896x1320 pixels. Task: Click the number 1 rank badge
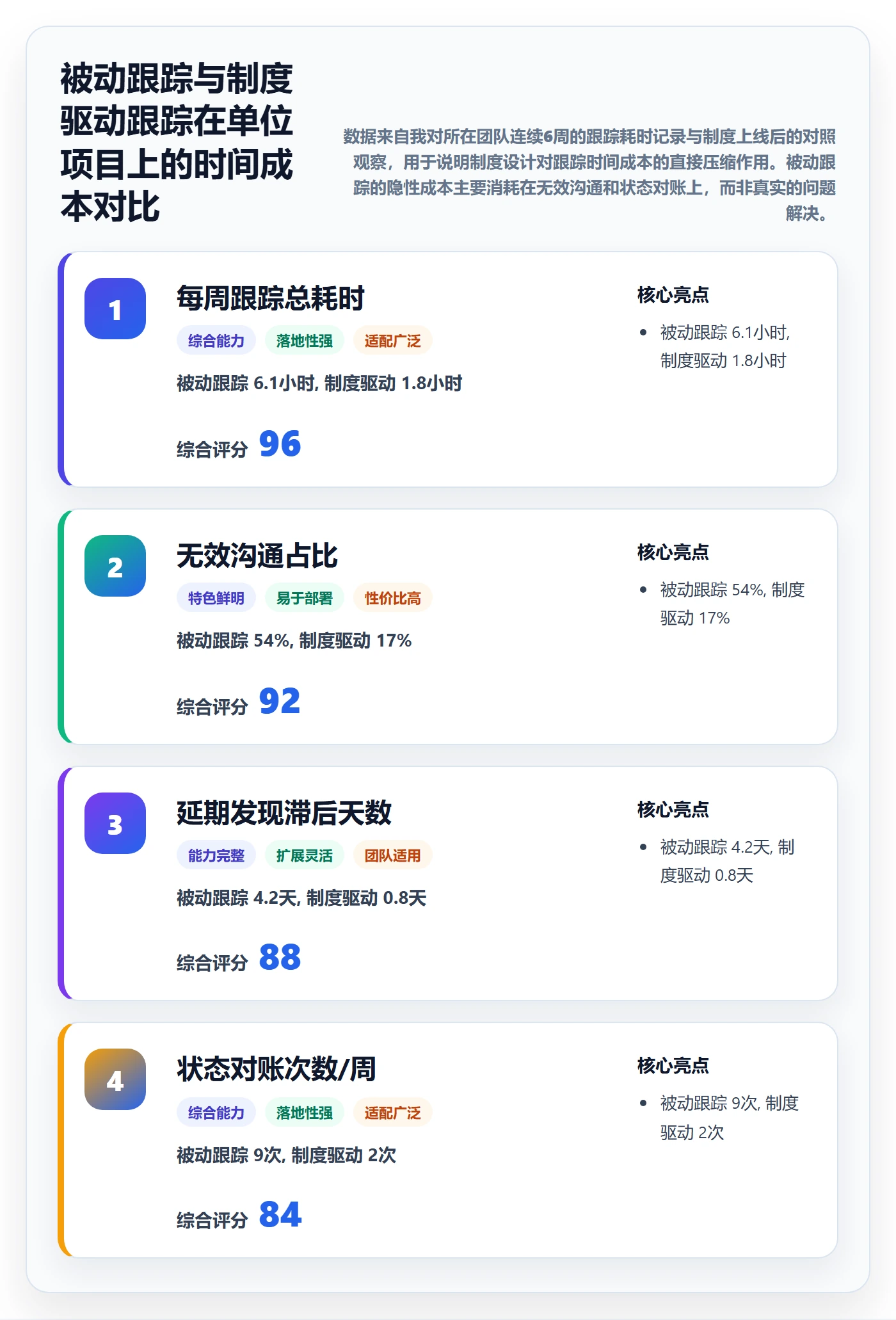pos(115,309)
